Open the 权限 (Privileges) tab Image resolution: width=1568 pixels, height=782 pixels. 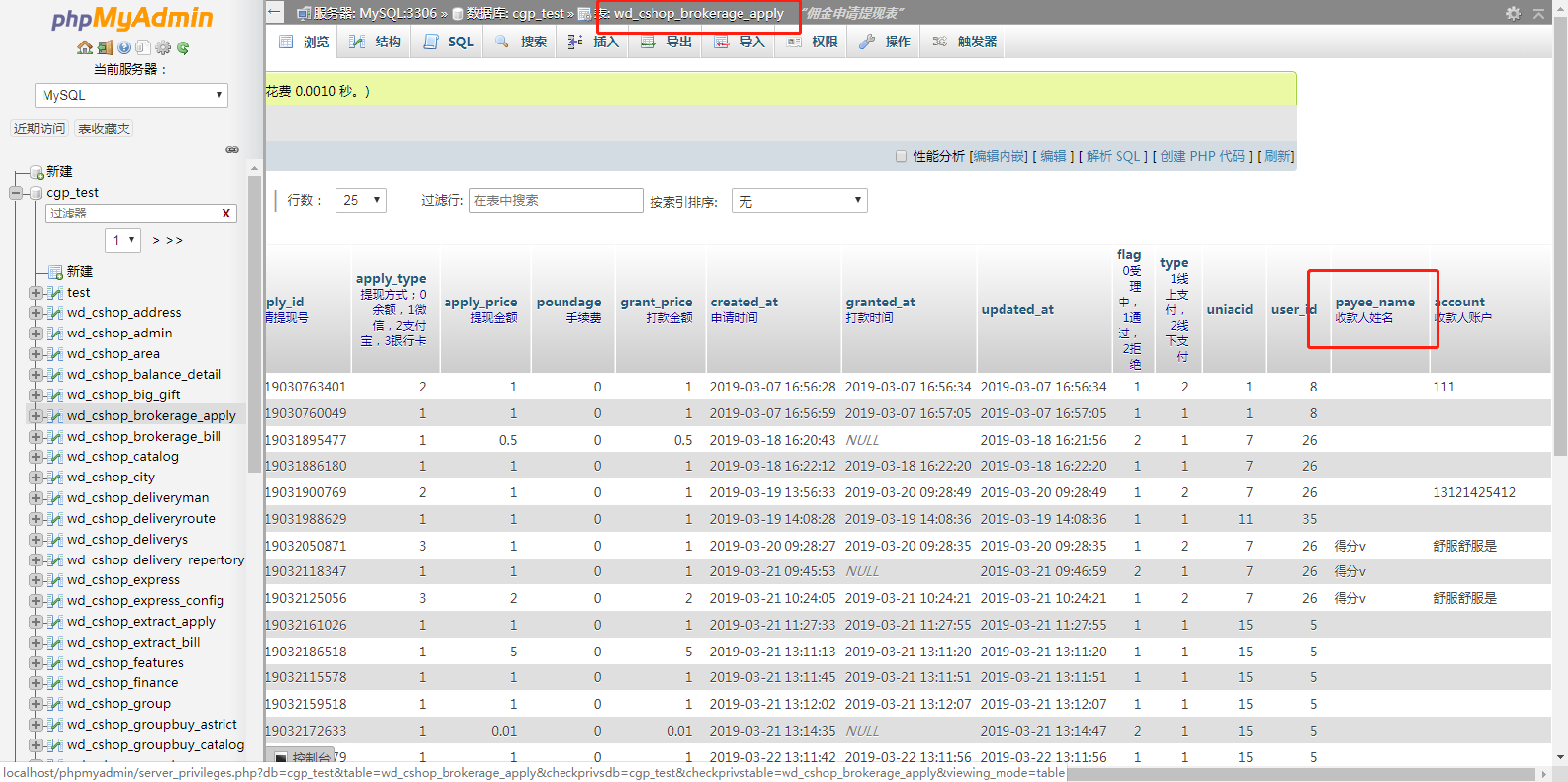tap(813, 42)
